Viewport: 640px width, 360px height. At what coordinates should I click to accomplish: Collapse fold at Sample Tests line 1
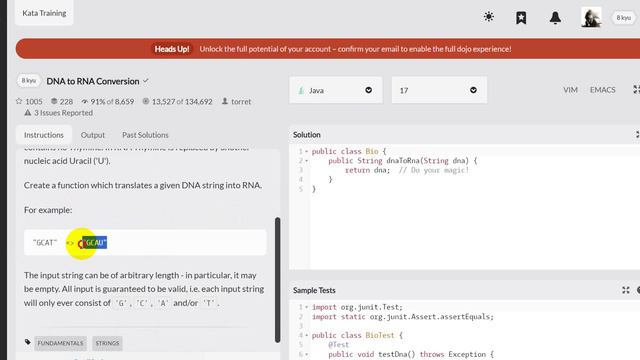pyautogui.click(x=307, y=307)
